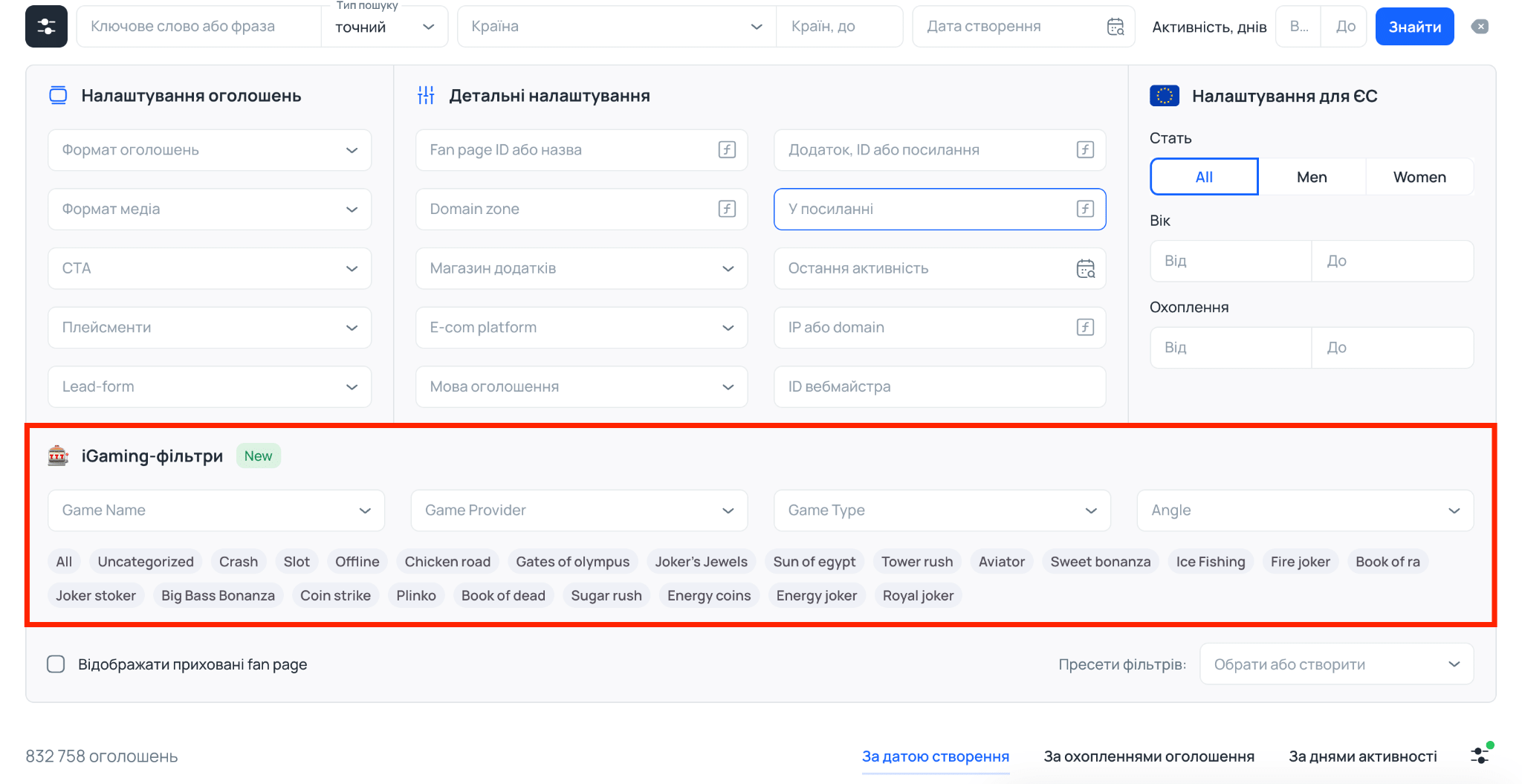Screen dimensions: 1522x784
Task: Toggle the Aviator game filter chip
Action: pyautogui.click(x=1001, y=562)
